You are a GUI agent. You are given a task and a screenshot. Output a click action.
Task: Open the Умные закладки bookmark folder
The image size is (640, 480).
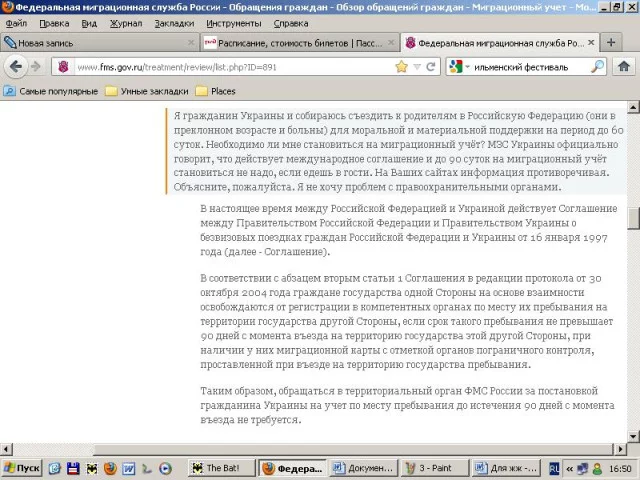[x=147, y=91]
